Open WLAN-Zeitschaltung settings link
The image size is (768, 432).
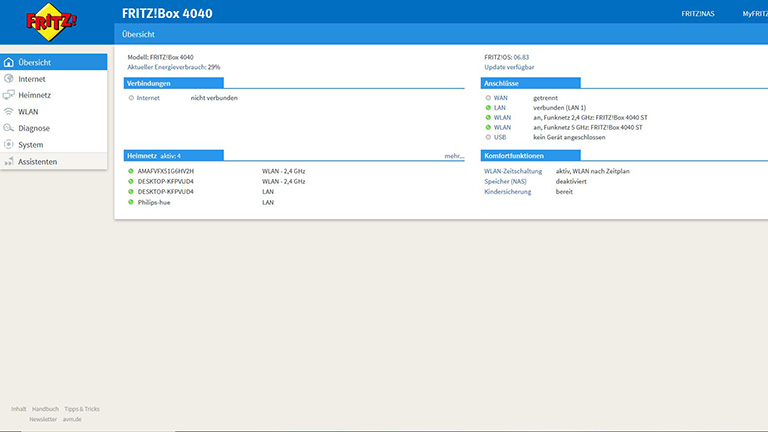coord(512,171)
